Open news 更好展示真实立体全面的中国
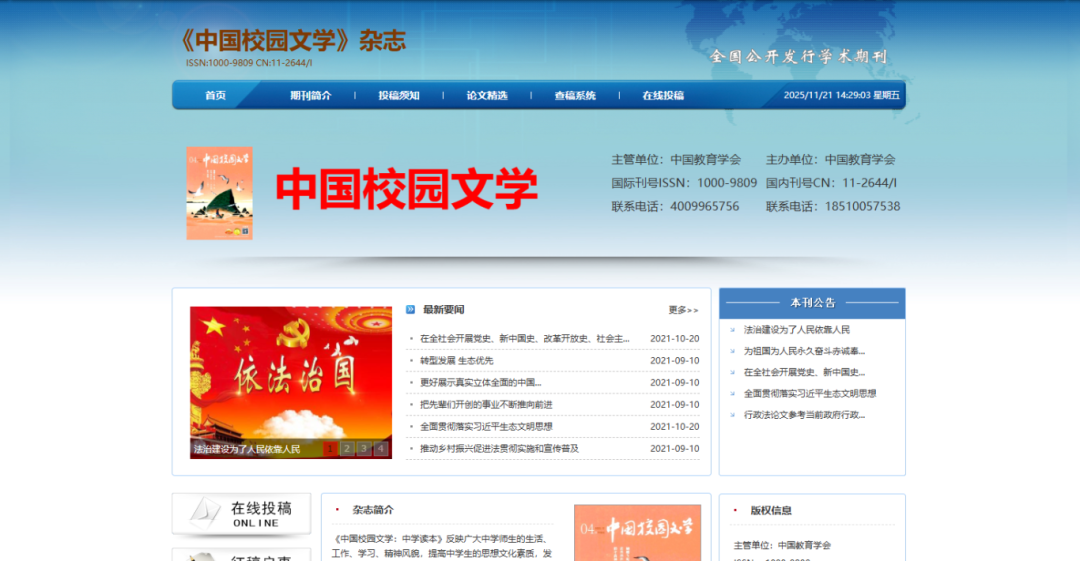The width and height of the screenshot is (1080, 561). click(481, 382)
